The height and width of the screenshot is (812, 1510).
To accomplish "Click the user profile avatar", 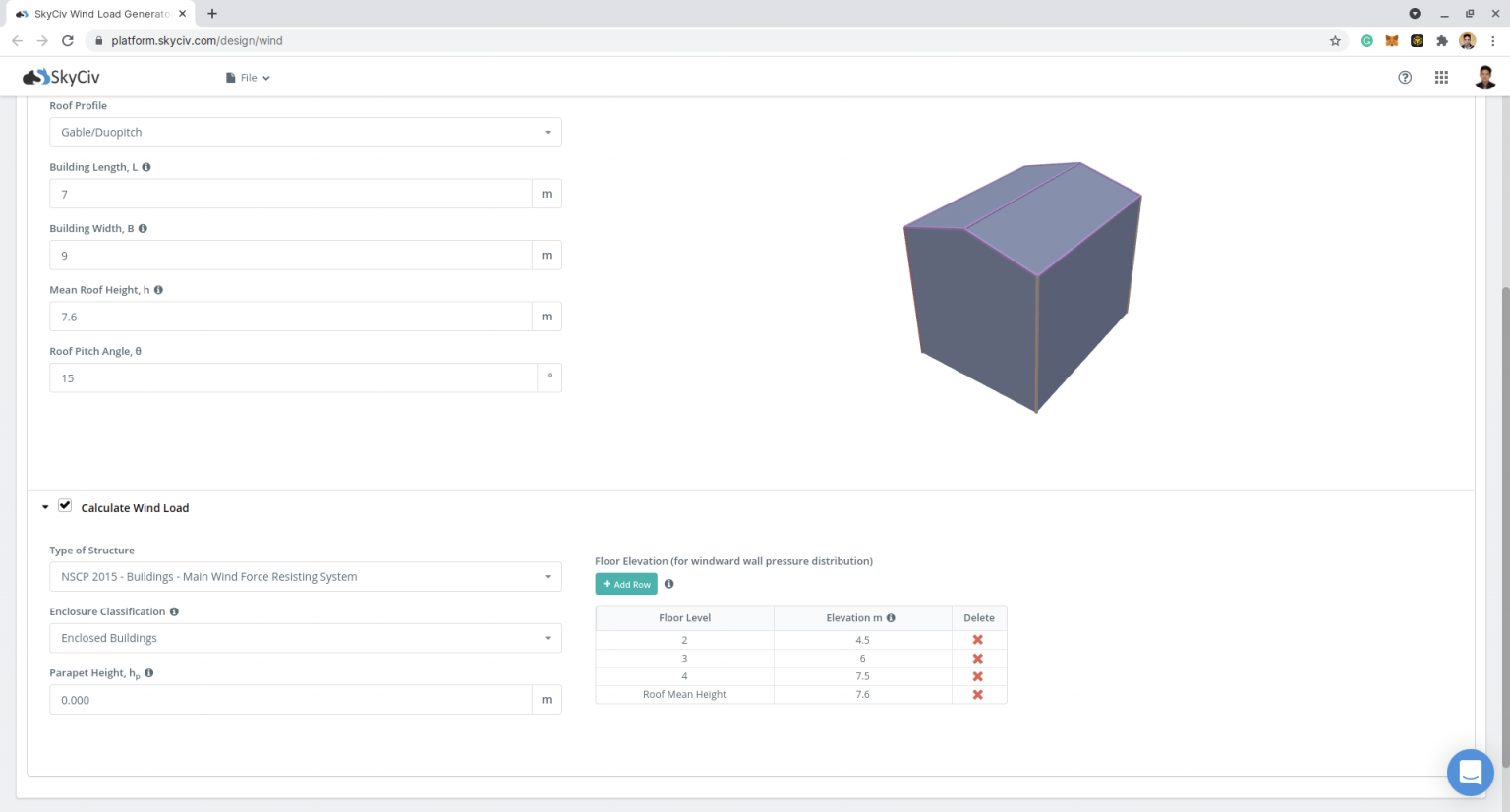I will [1484, 78].
